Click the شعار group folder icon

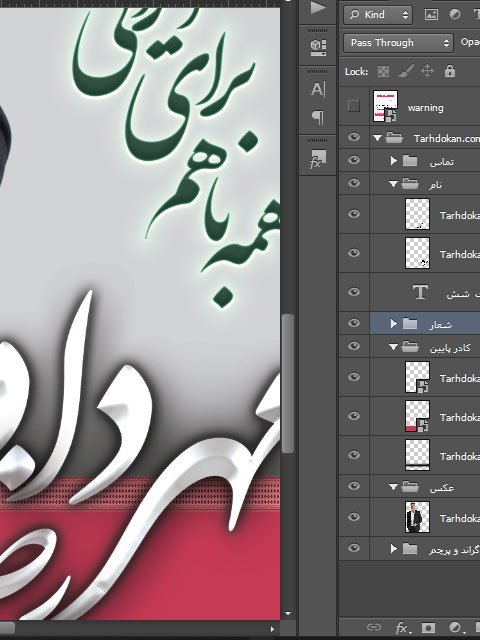(x=410, y=324)
